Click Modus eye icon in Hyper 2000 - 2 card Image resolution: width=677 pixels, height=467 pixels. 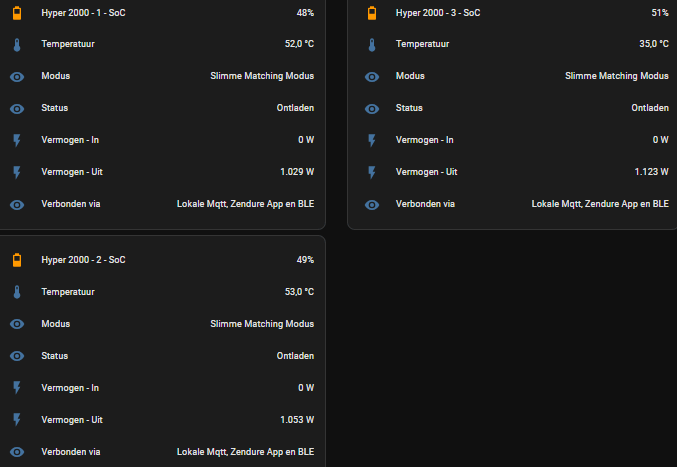[17, 324]
